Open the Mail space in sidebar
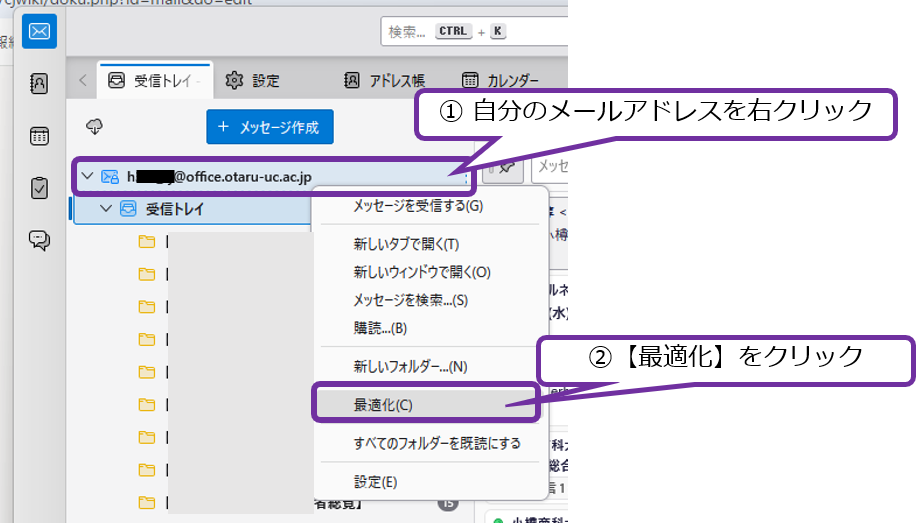This screenshot has height=523, width=916. tap(39, 30)
